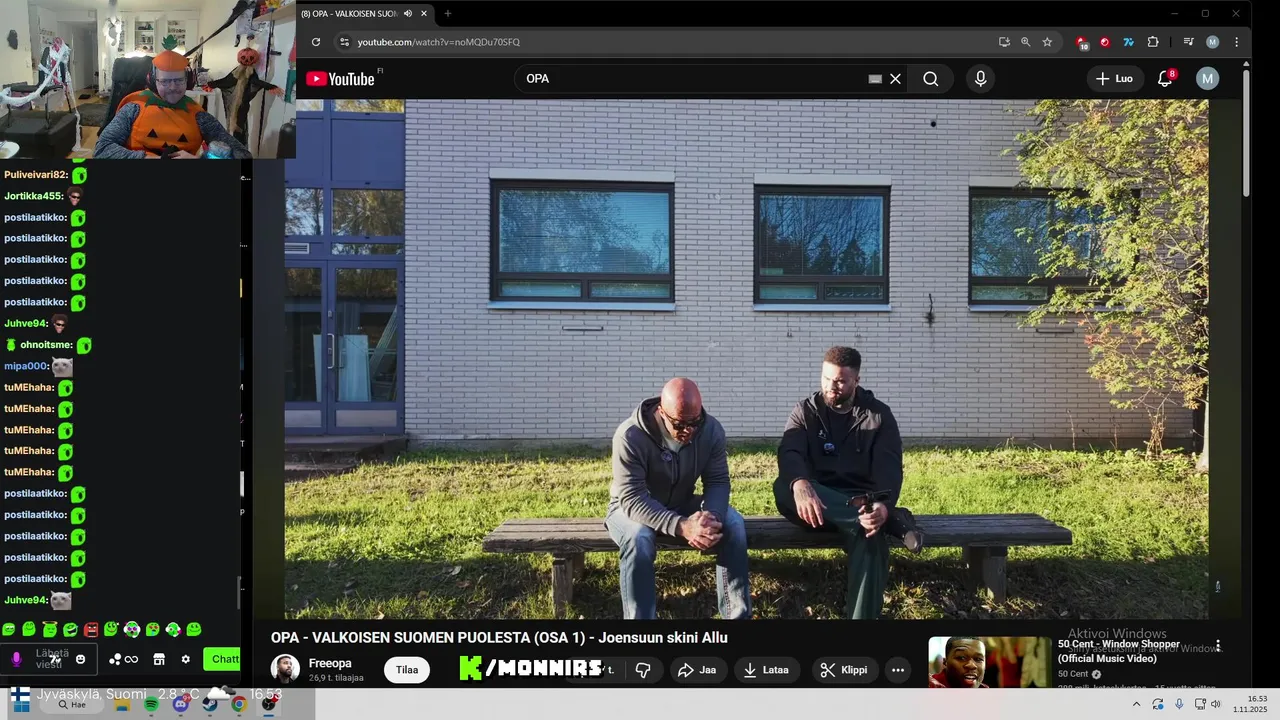The image size is (1280, 720).
Task: Open the emoji picker in chat input
Action: pyautogui.click(x=81, y=659)
